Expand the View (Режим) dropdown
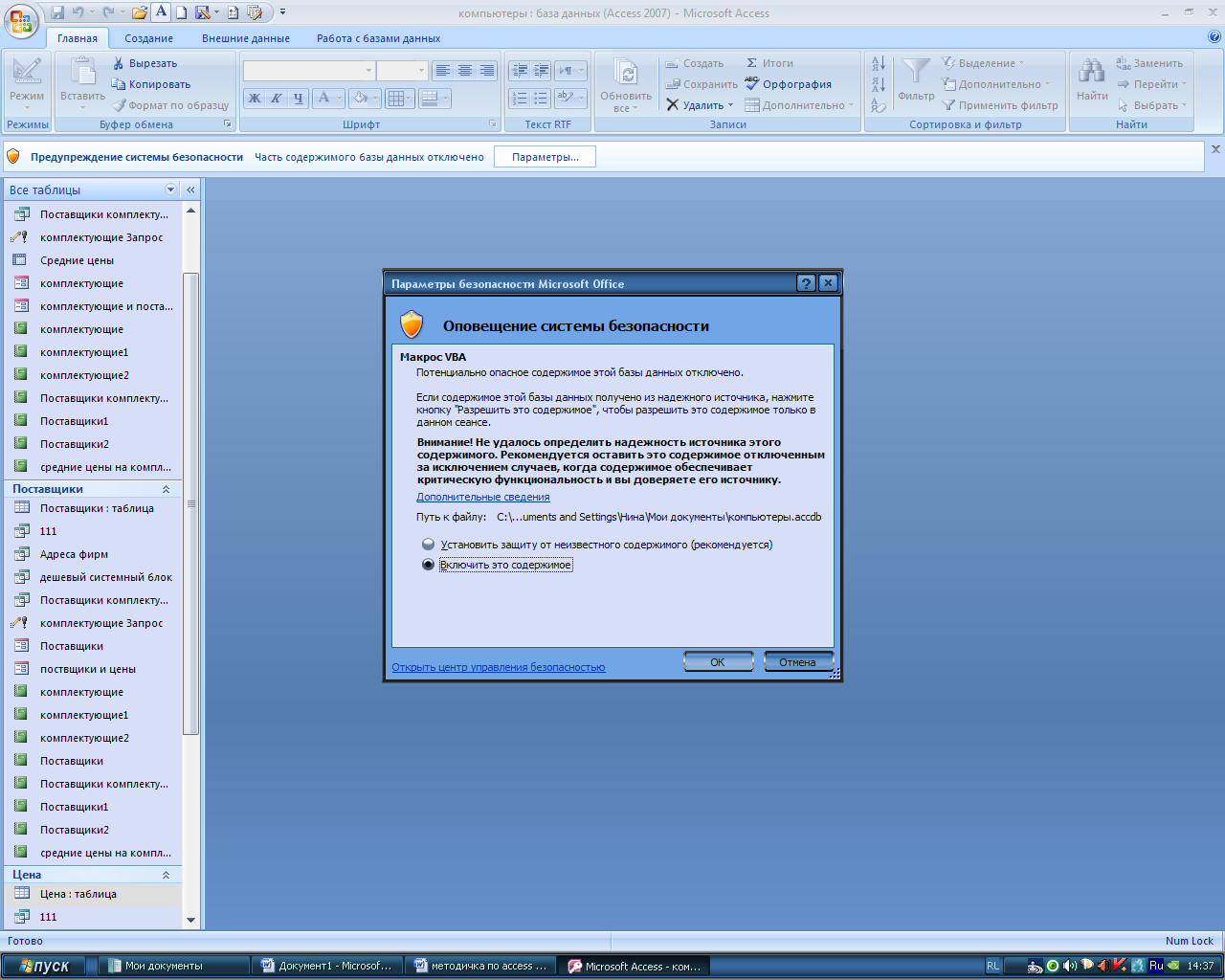The height and width of the screenshot is (980, 1225). click(x=27, y=107)
